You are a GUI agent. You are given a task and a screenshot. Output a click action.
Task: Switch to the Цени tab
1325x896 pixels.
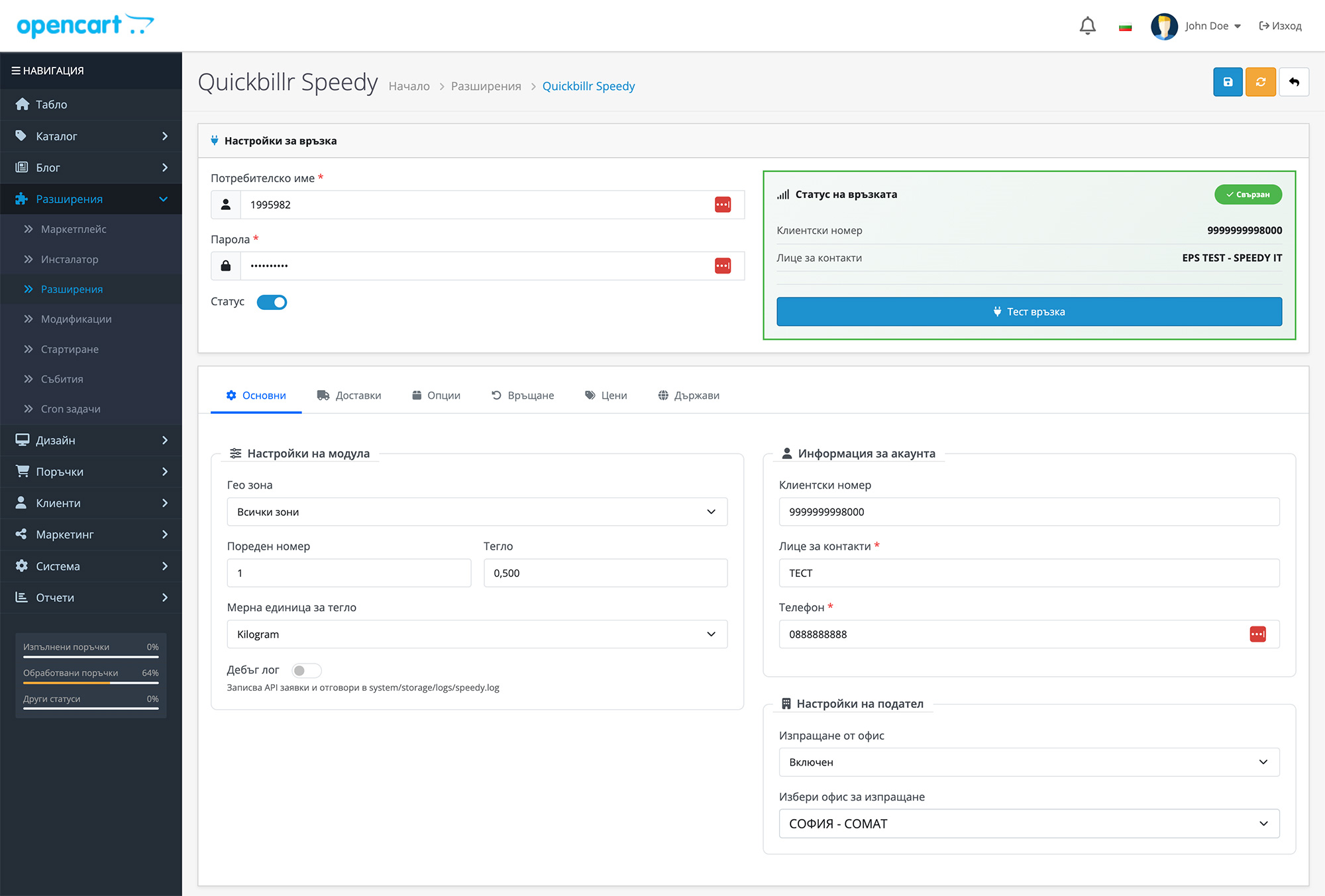pos(606,395)
